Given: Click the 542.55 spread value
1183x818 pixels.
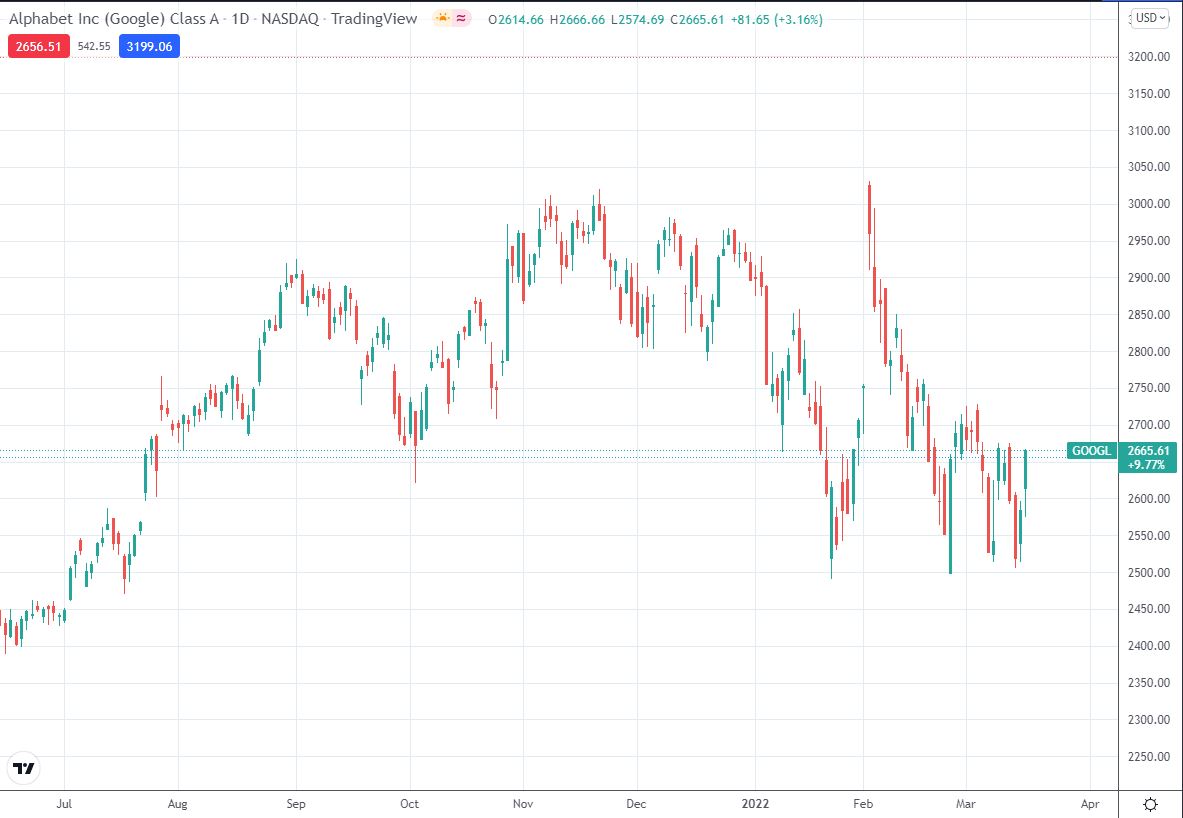Looking at the screenshot, I should [94, 47].
